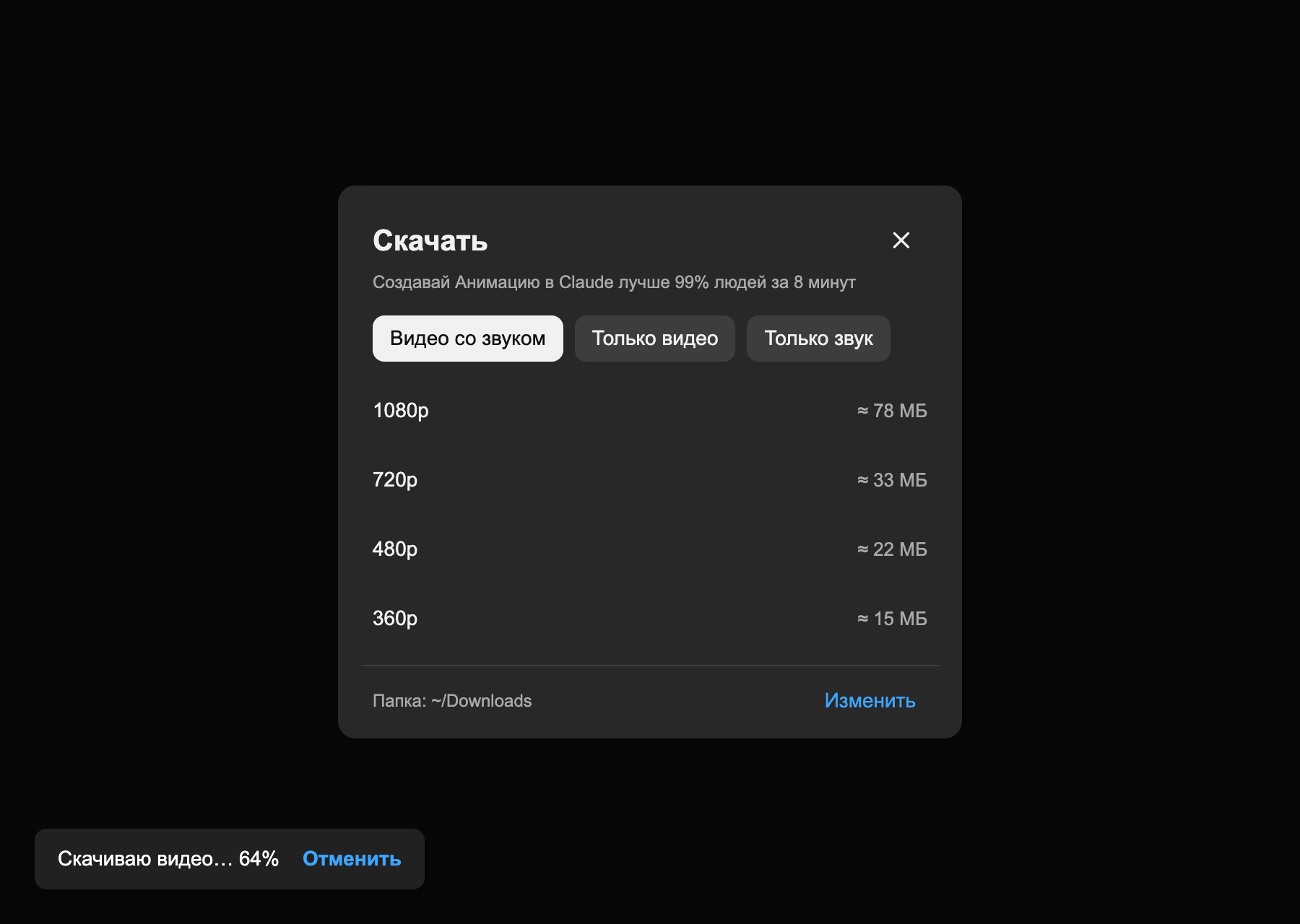Click the Скачать dialog heading

pos(430,240)
